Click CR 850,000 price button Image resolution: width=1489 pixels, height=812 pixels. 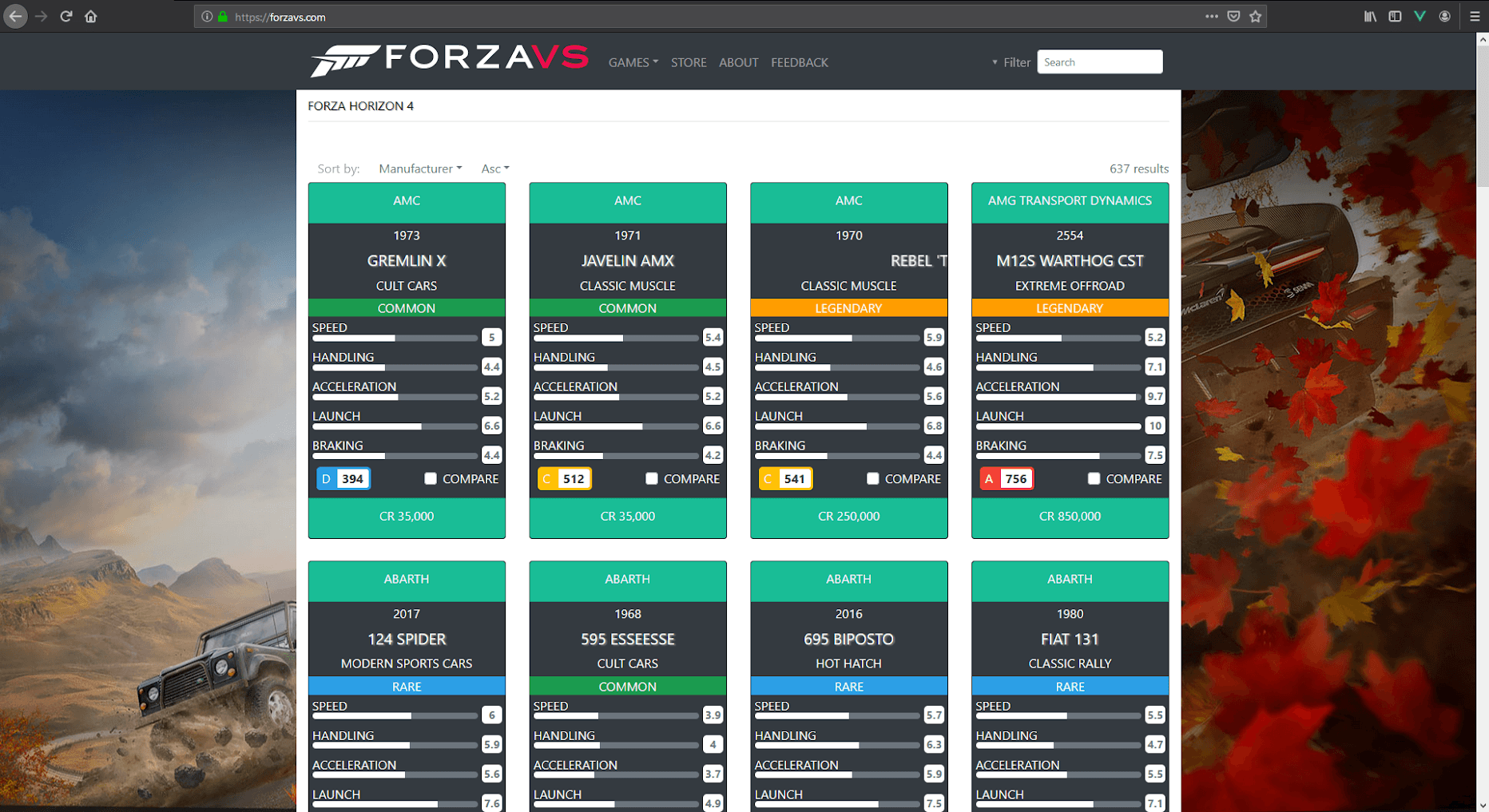(1070, 517)
